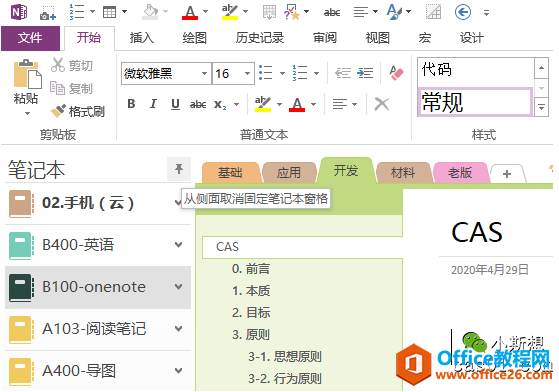Open the 文件 File tab
The width and height of the screenshot is (559, 392).
[x=30, y=38]
